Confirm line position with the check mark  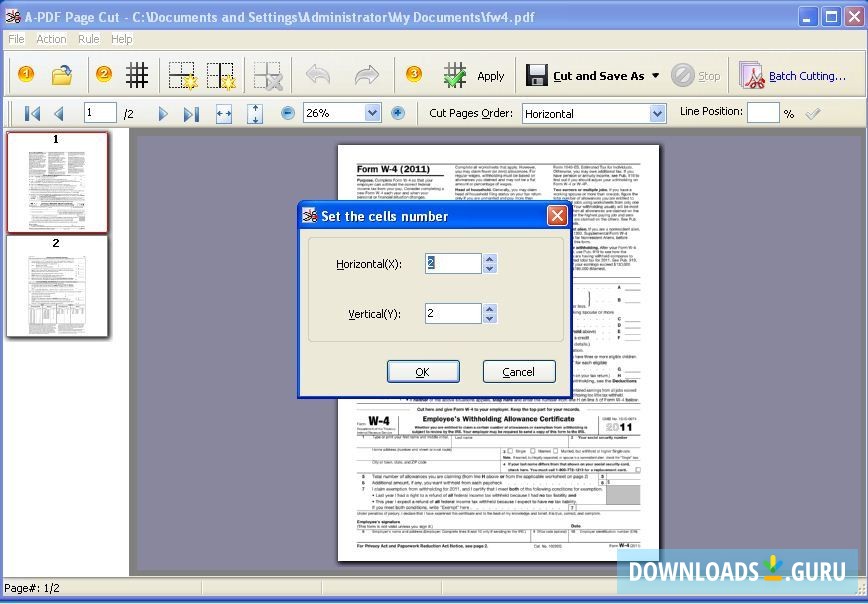(813, 113)
